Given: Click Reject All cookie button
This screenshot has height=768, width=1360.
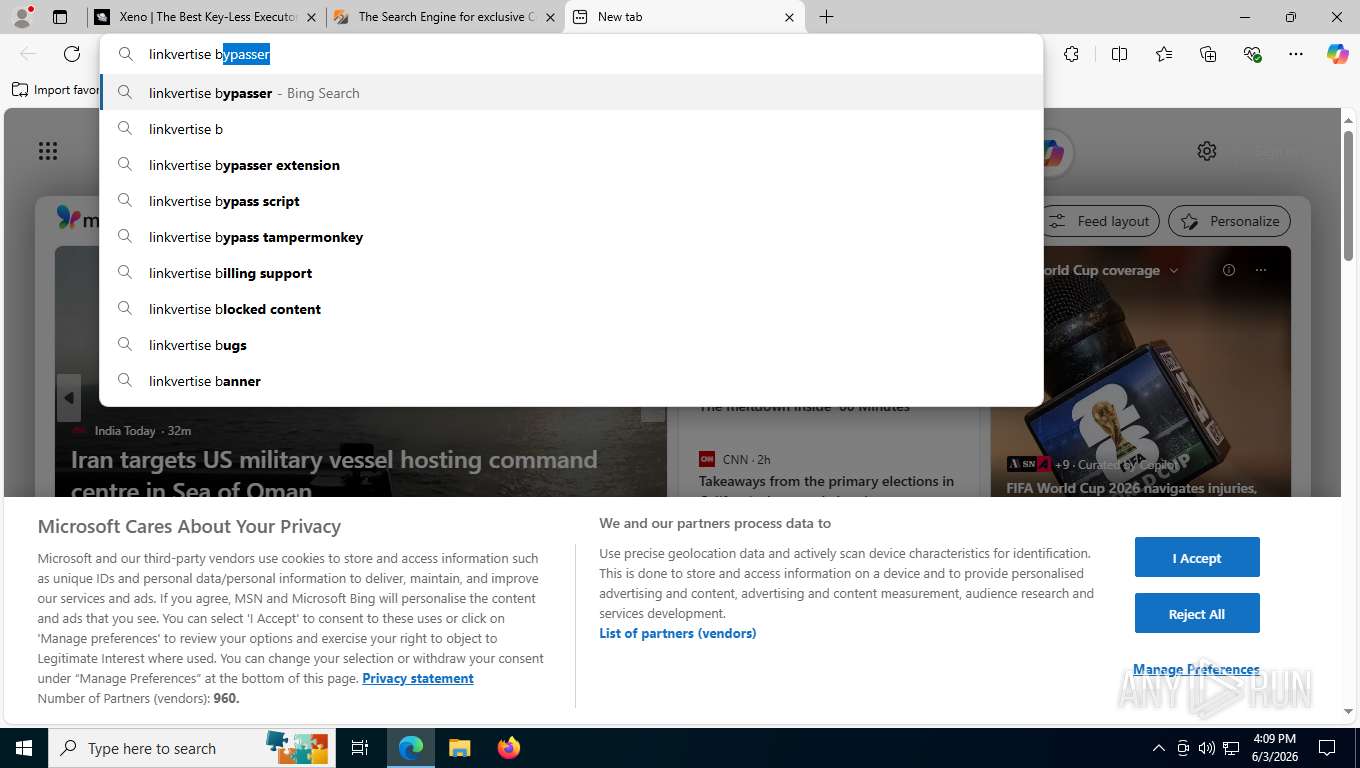Looking at the screenshot, I should click(x=1197, y=613).
